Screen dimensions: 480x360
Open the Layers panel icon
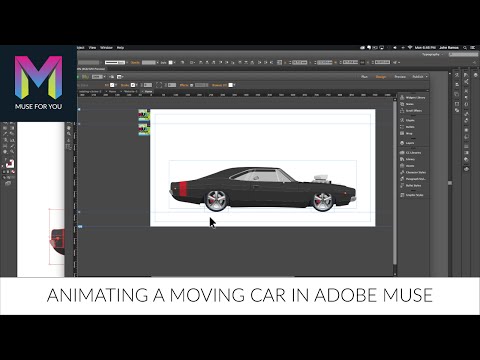pyautogui.click(x=402, y=143)
